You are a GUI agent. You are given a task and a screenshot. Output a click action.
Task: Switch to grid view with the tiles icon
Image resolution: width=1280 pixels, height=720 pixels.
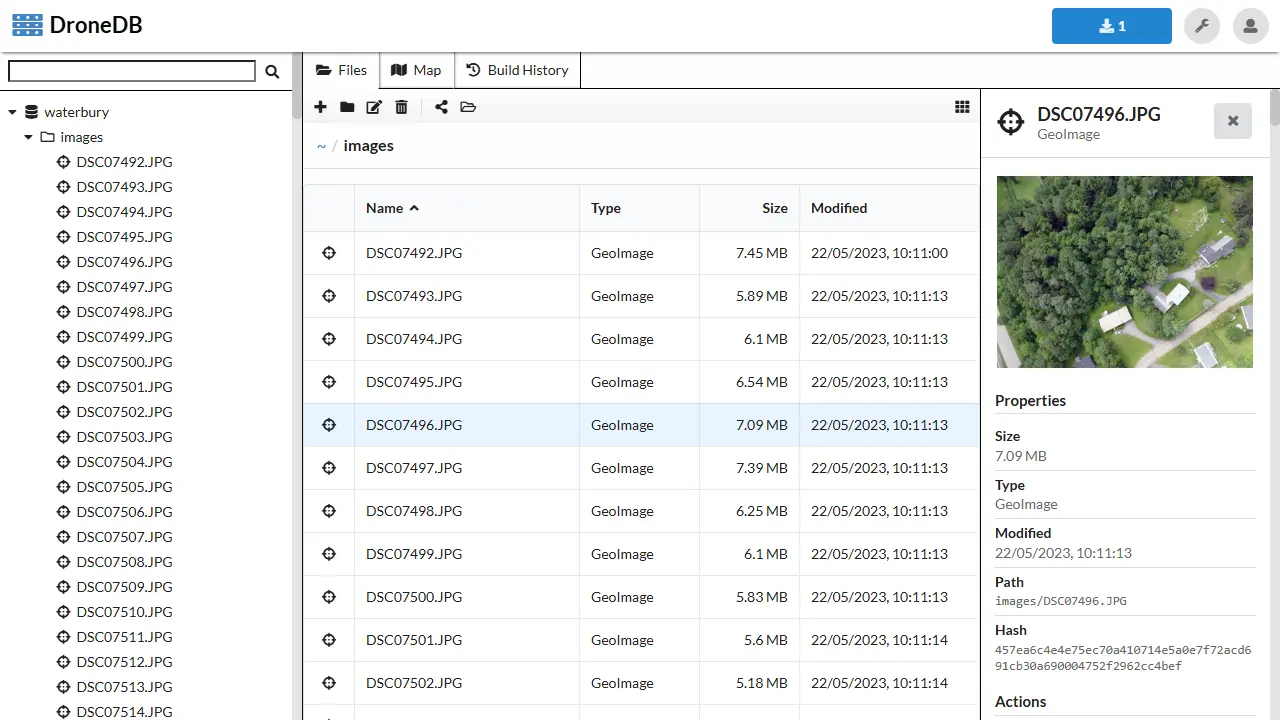962,107
